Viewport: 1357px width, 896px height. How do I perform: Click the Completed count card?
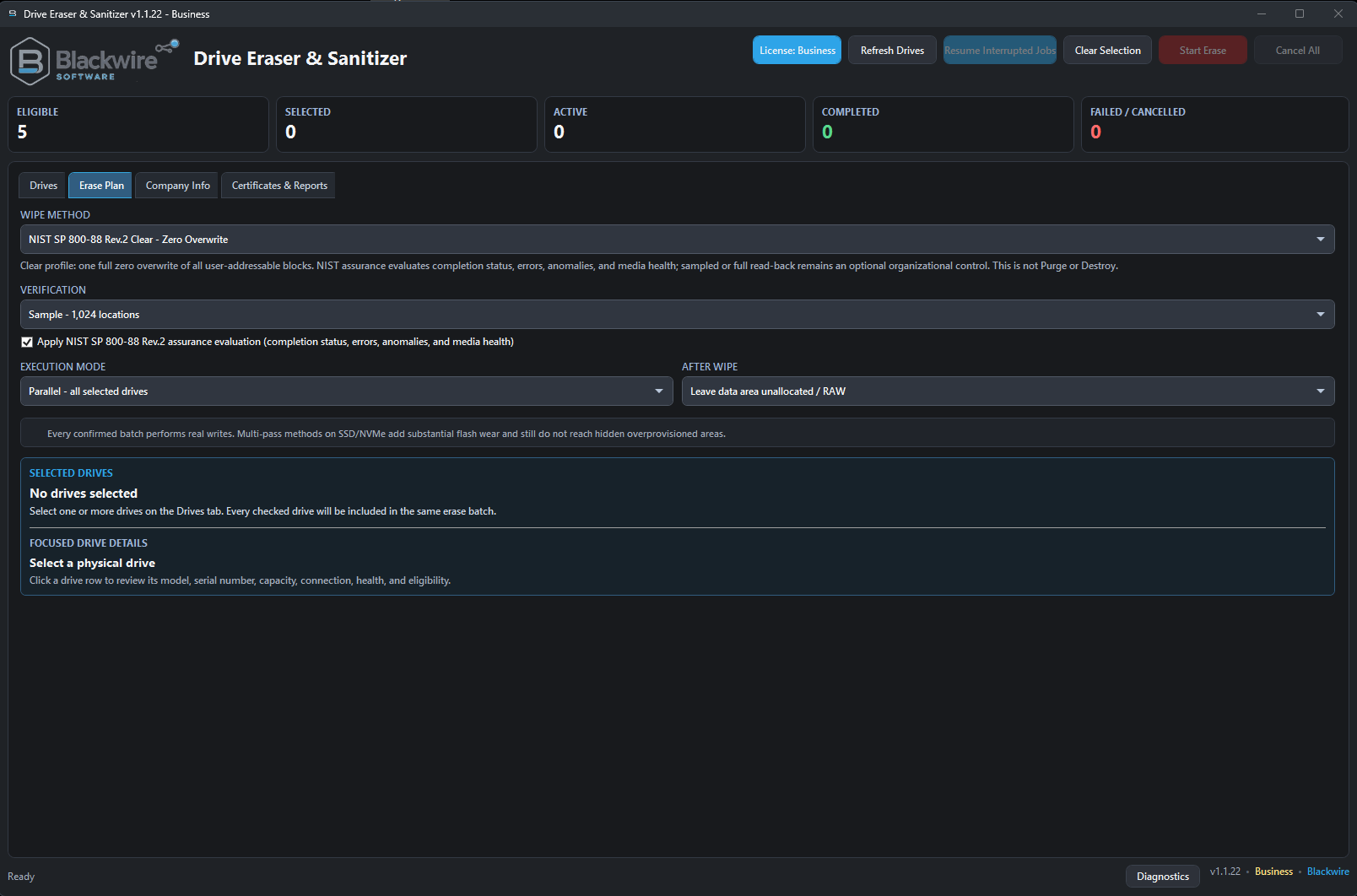point(943,125)
